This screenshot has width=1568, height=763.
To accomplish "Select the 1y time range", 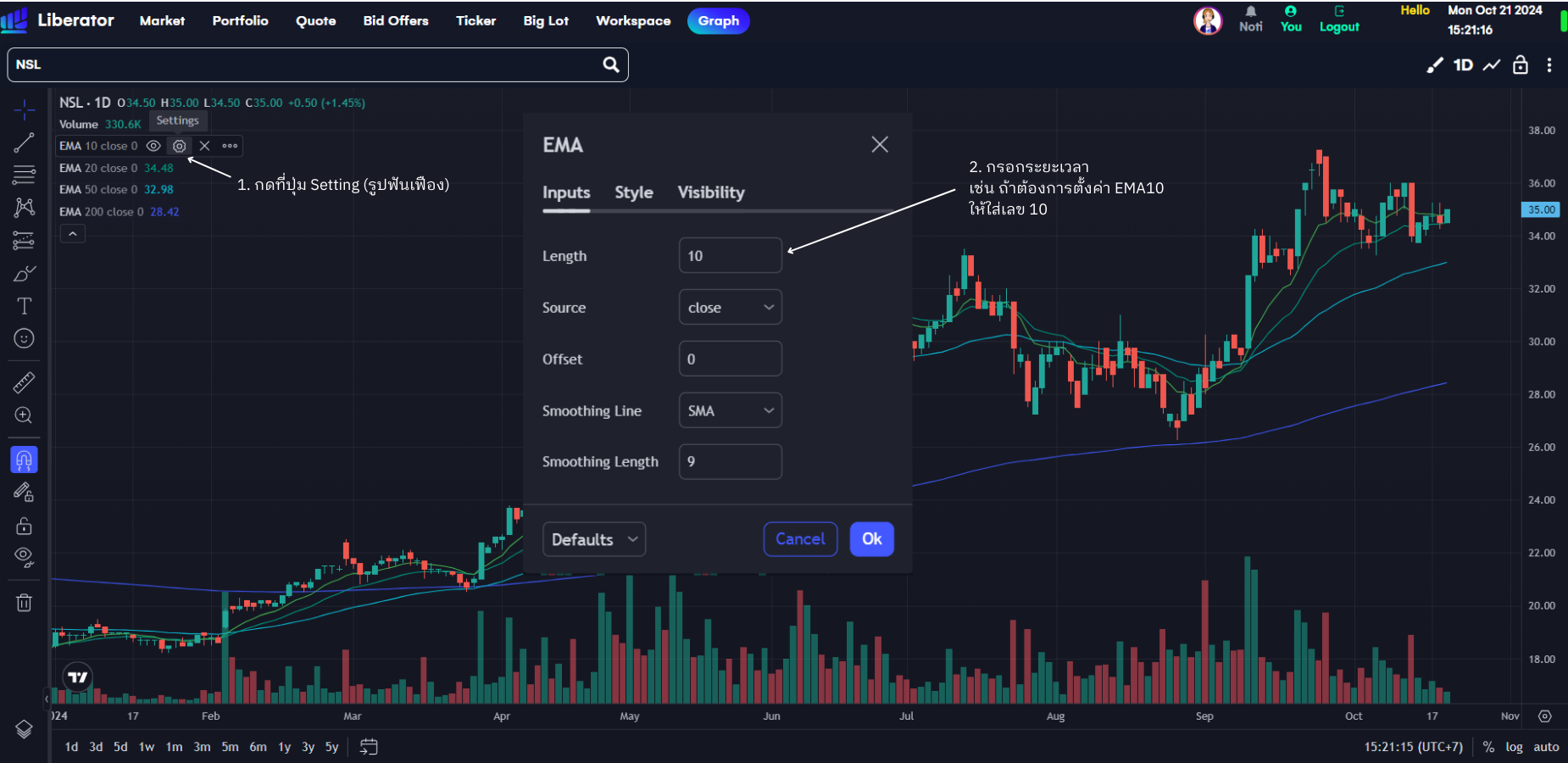I will (x=285, y=747).
